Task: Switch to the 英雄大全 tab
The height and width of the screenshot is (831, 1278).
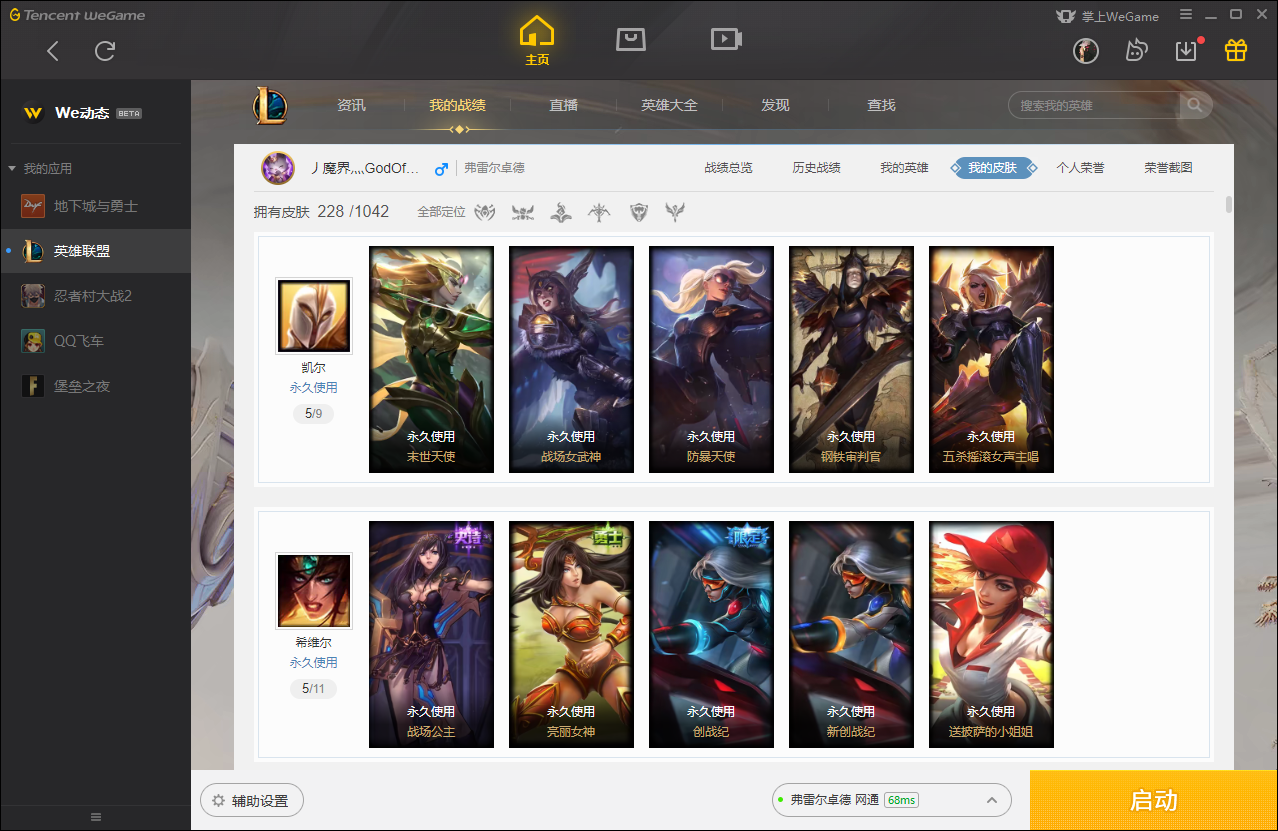Action: (669, 105)
